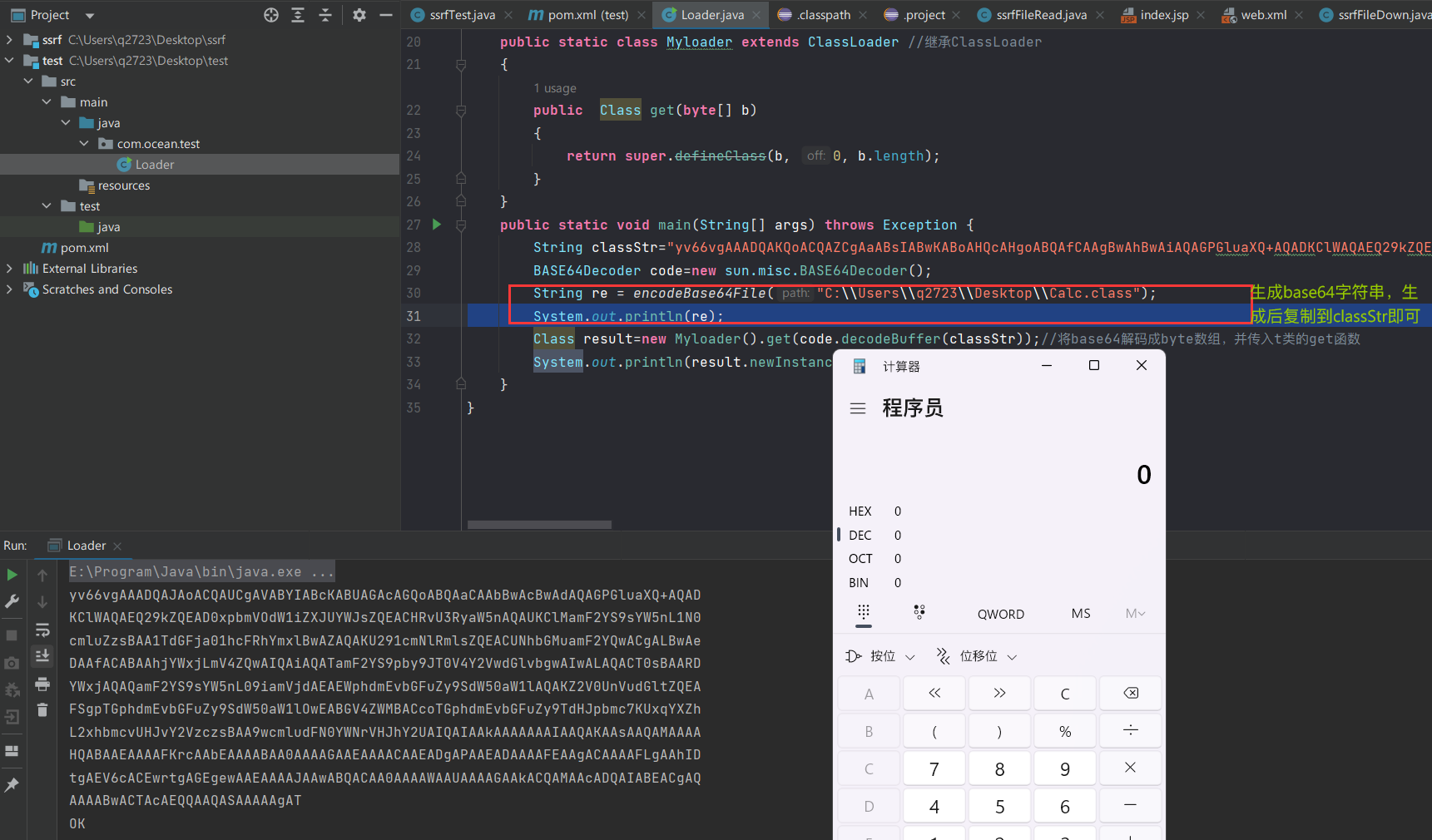Click the camera dump threads icon
Viewport: 1432px width, 840px height.
(12, 663)
